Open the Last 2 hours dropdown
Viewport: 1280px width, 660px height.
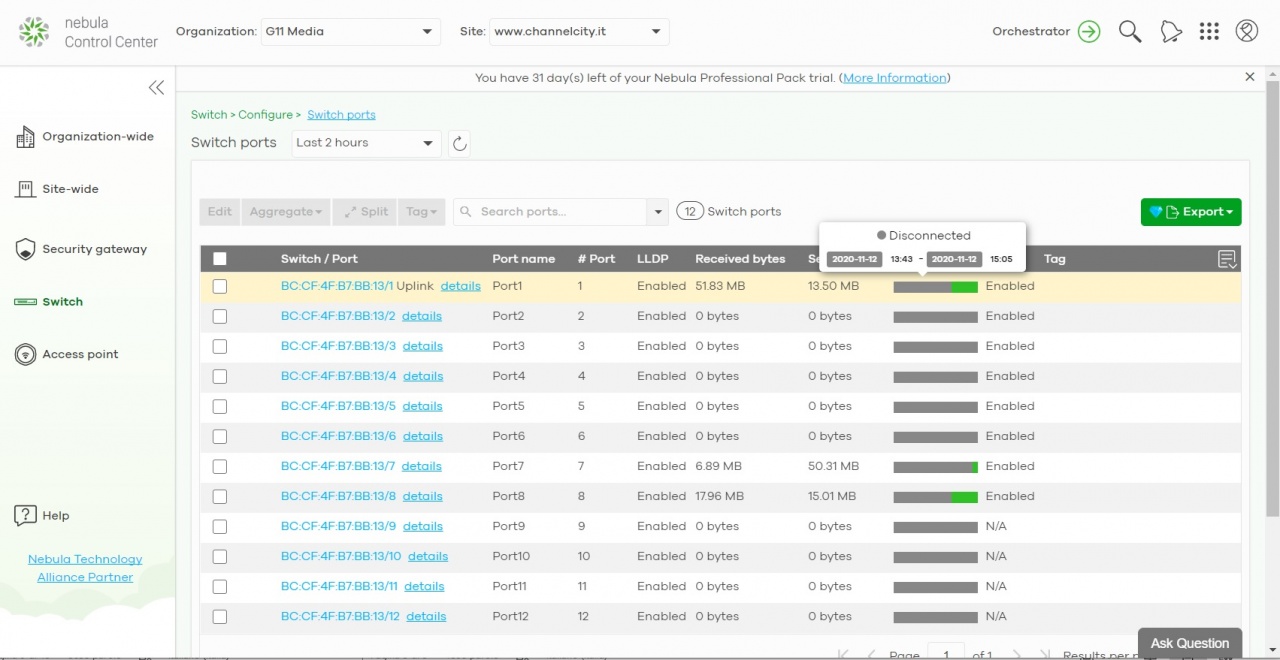(x=366, y=143)
